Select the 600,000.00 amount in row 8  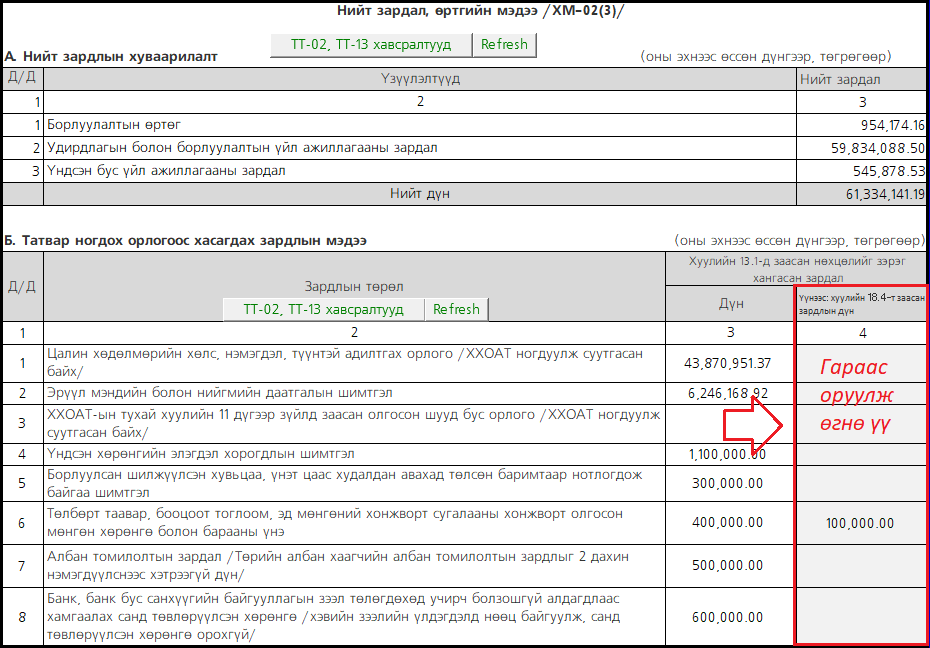(730, 617)
